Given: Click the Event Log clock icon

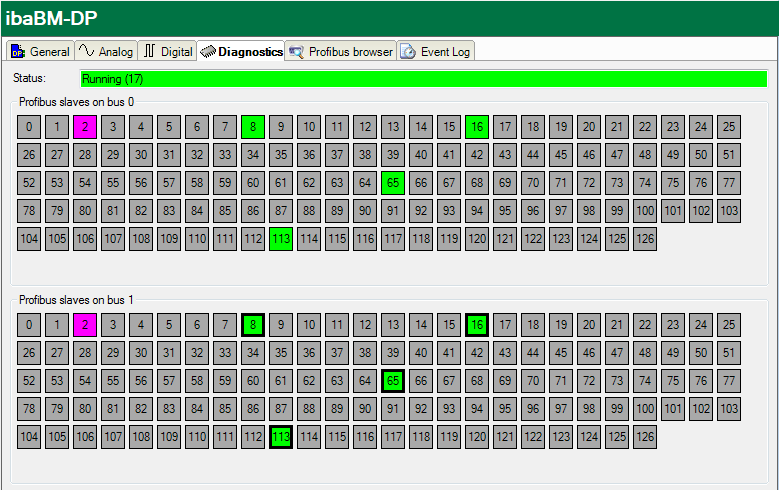Looking at the screenshot, I should [408, 51].
